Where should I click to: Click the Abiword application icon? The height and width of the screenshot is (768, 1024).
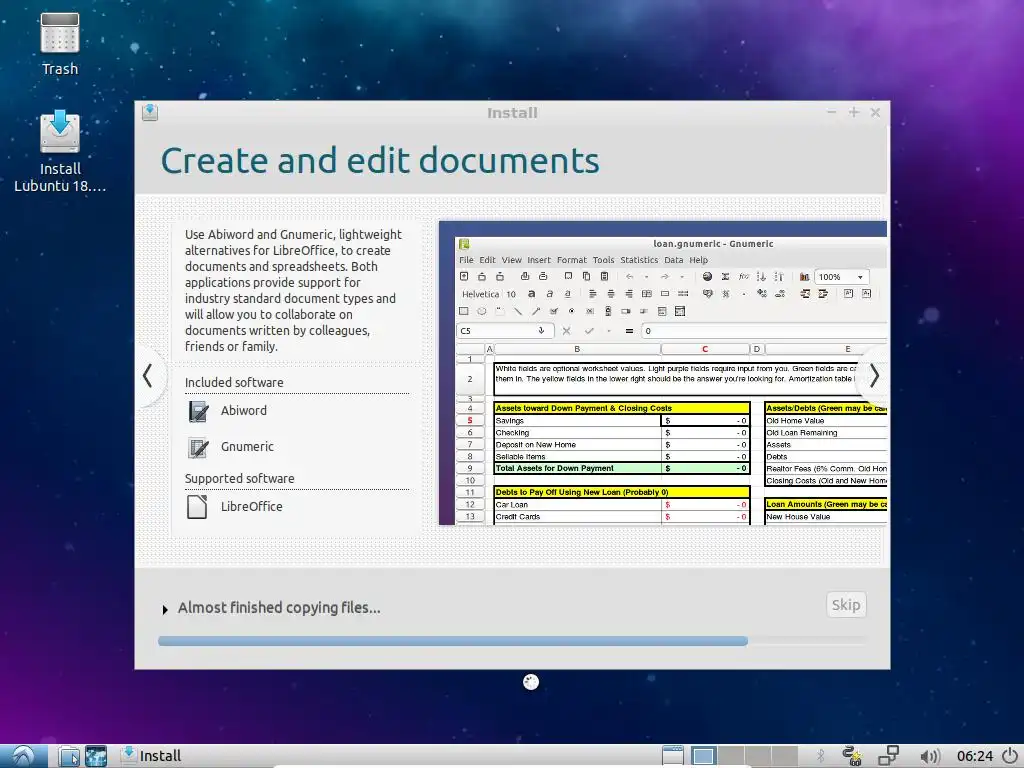pyautogui.click(x=199, y=411)
